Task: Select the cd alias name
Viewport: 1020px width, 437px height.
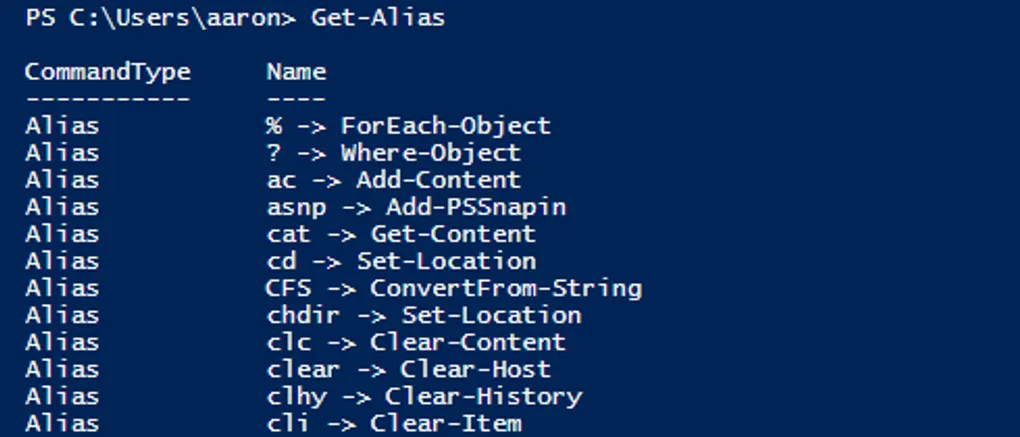Action: click(281, 261)
